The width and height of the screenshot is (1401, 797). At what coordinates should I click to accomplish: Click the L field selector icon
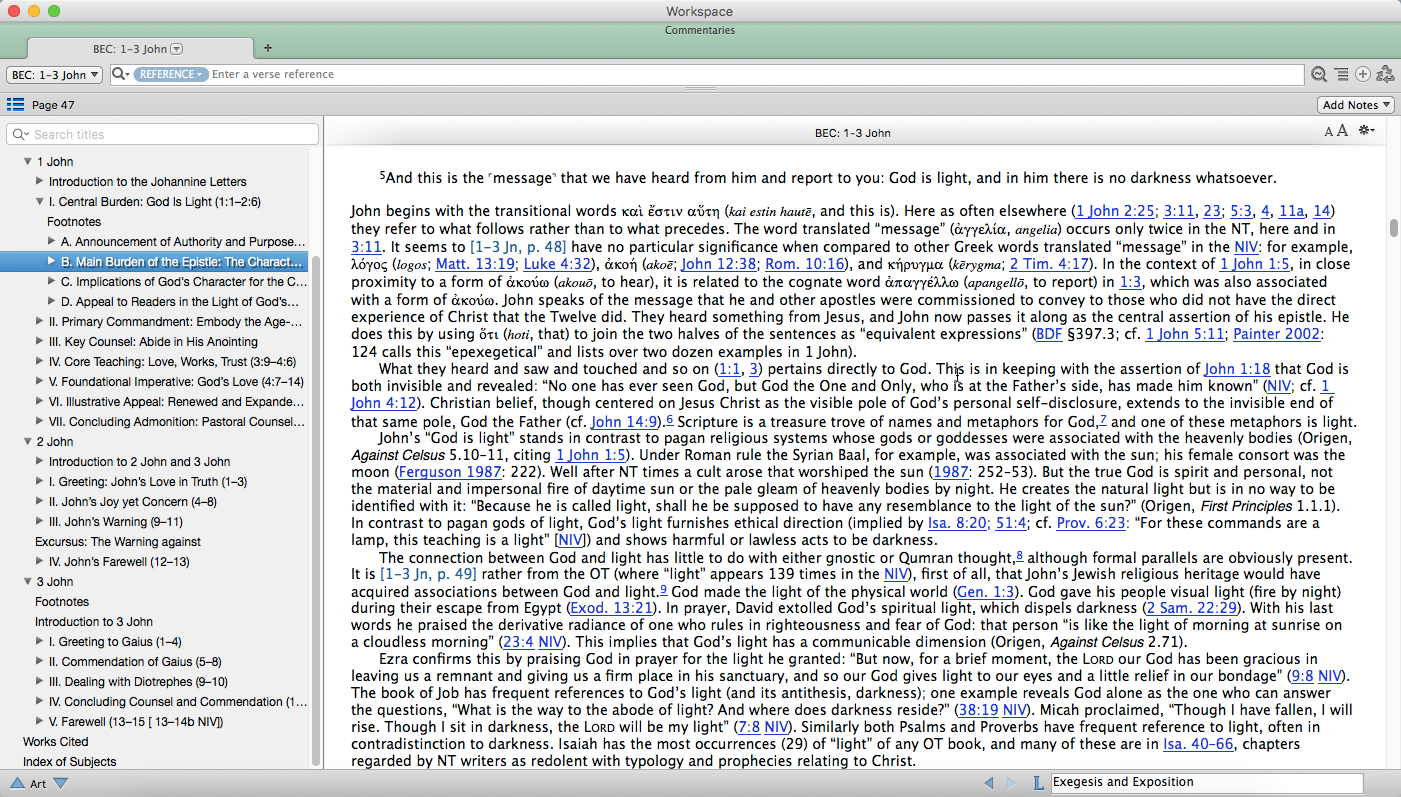coord(1038,783)
